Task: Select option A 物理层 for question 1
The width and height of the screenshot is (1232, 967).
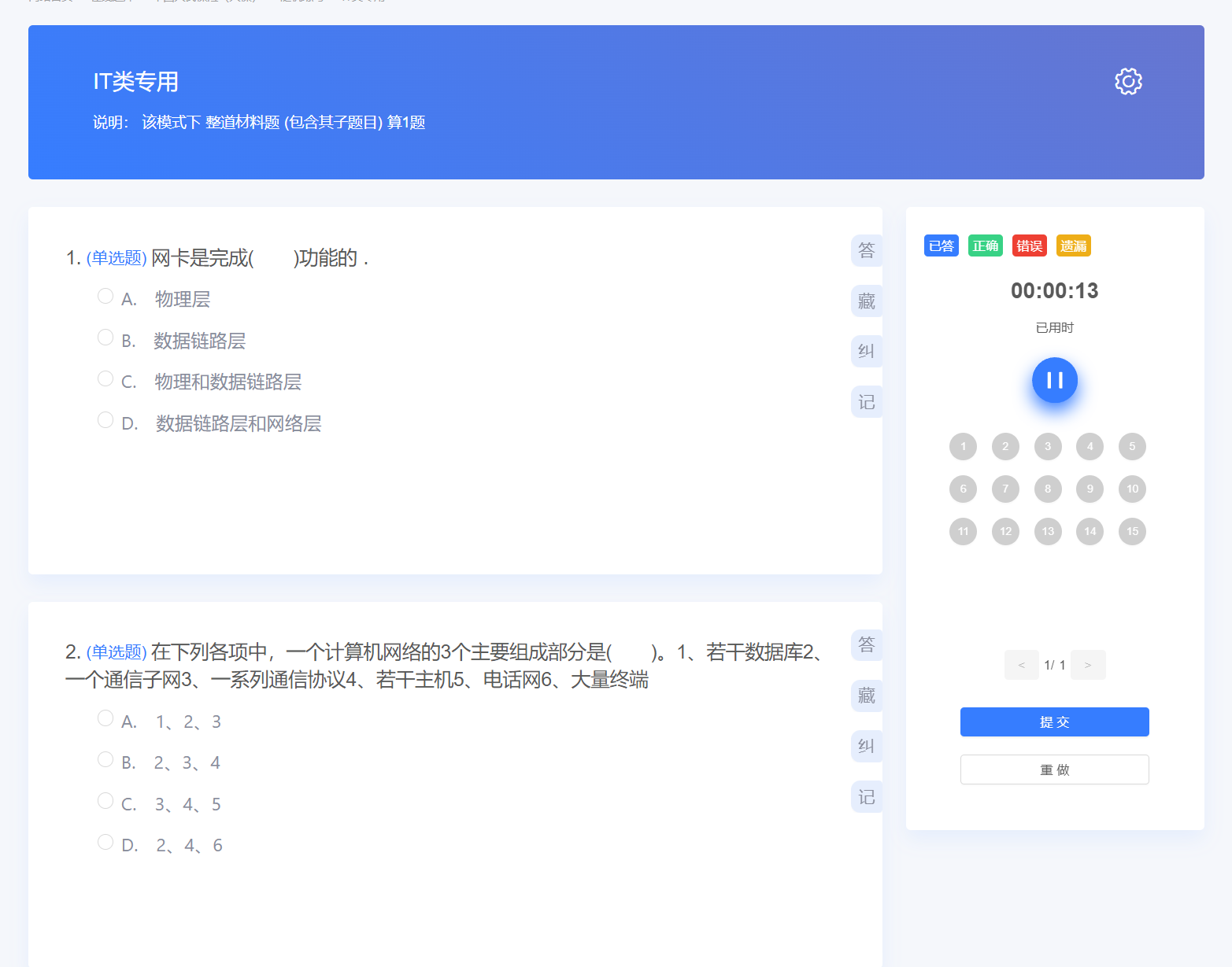Action: 105,295
